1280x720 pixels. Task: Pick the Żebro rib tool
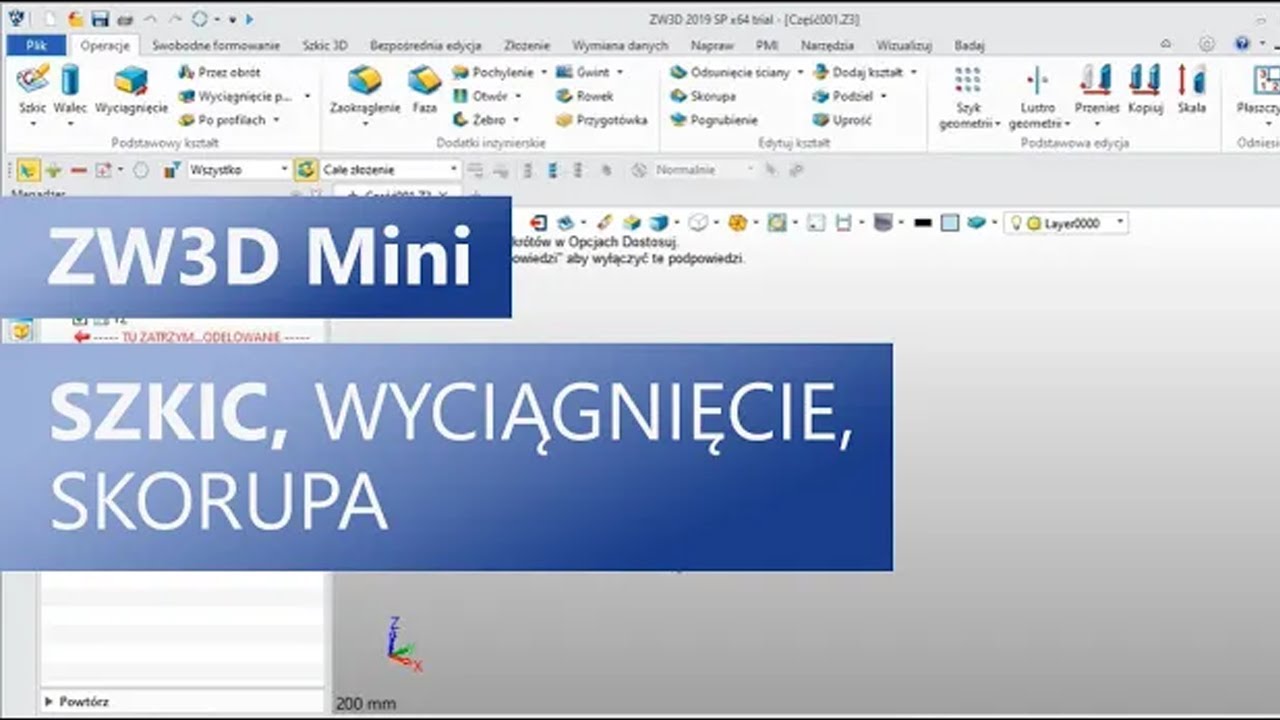479,120
